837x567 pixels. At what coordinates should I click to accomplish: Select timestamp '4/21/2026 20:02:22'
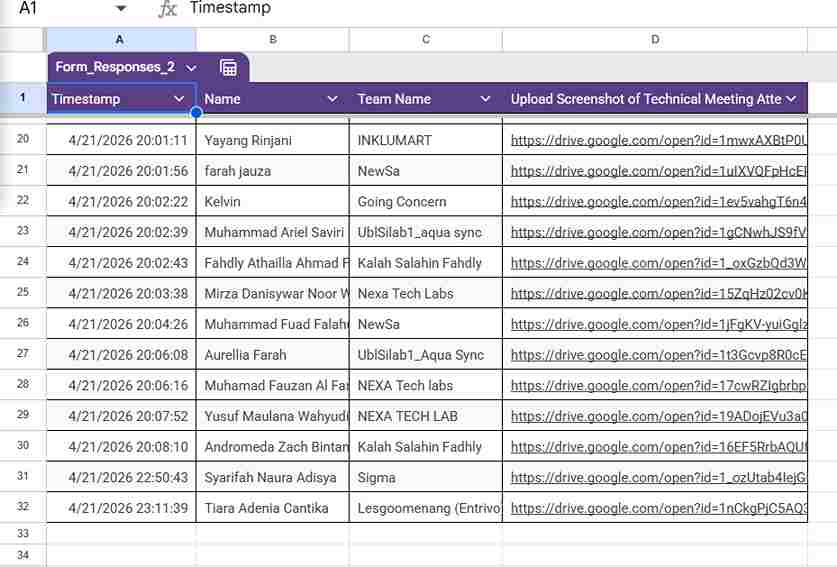pyautogui.click(x=121, y=201)
